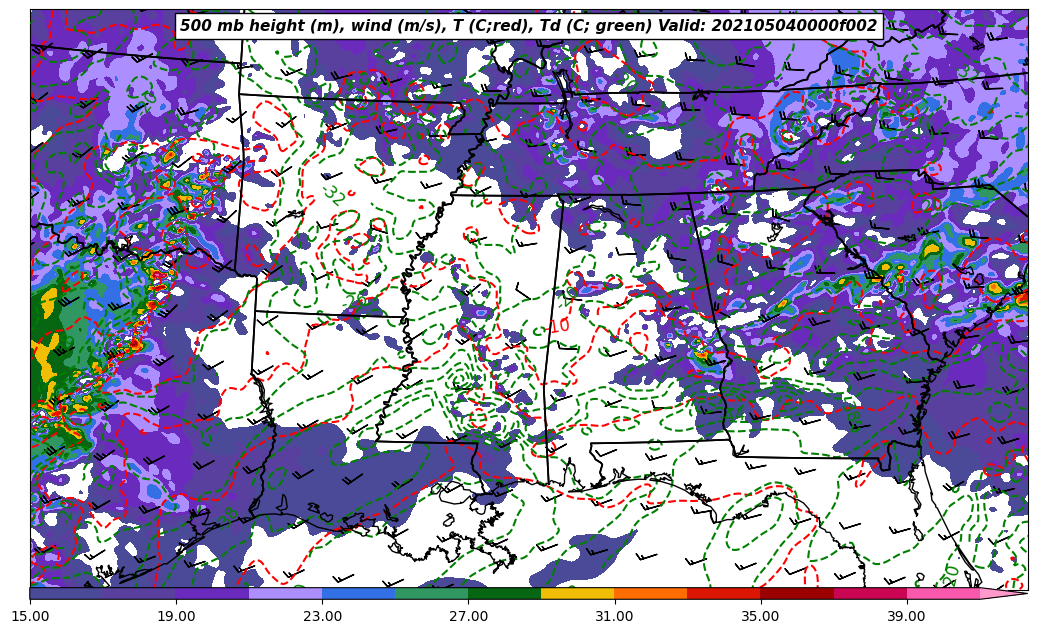Select the 23.00 colorbar tick label
The width and height of the screenshot is (1037, 633).
322,616
